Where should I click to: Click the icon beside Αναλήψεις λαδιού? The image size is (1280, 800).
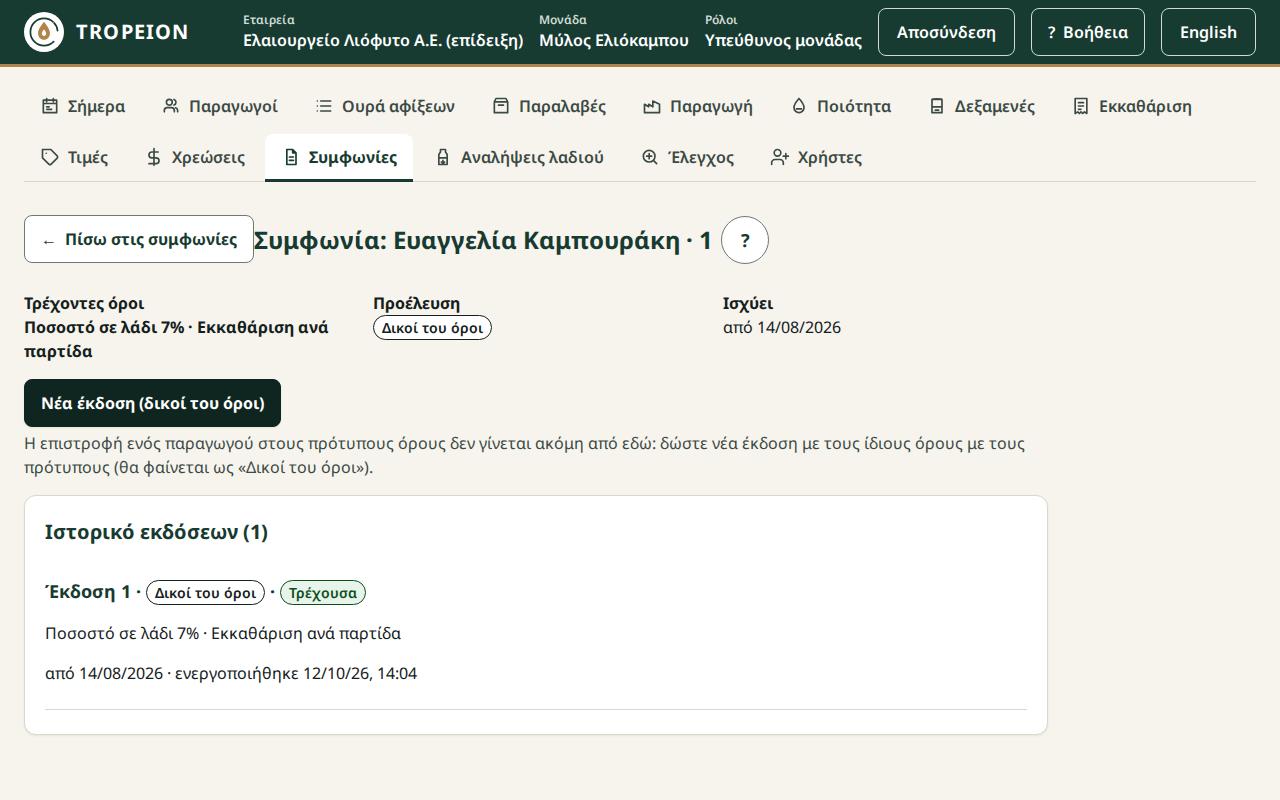(x=443, y=157)
